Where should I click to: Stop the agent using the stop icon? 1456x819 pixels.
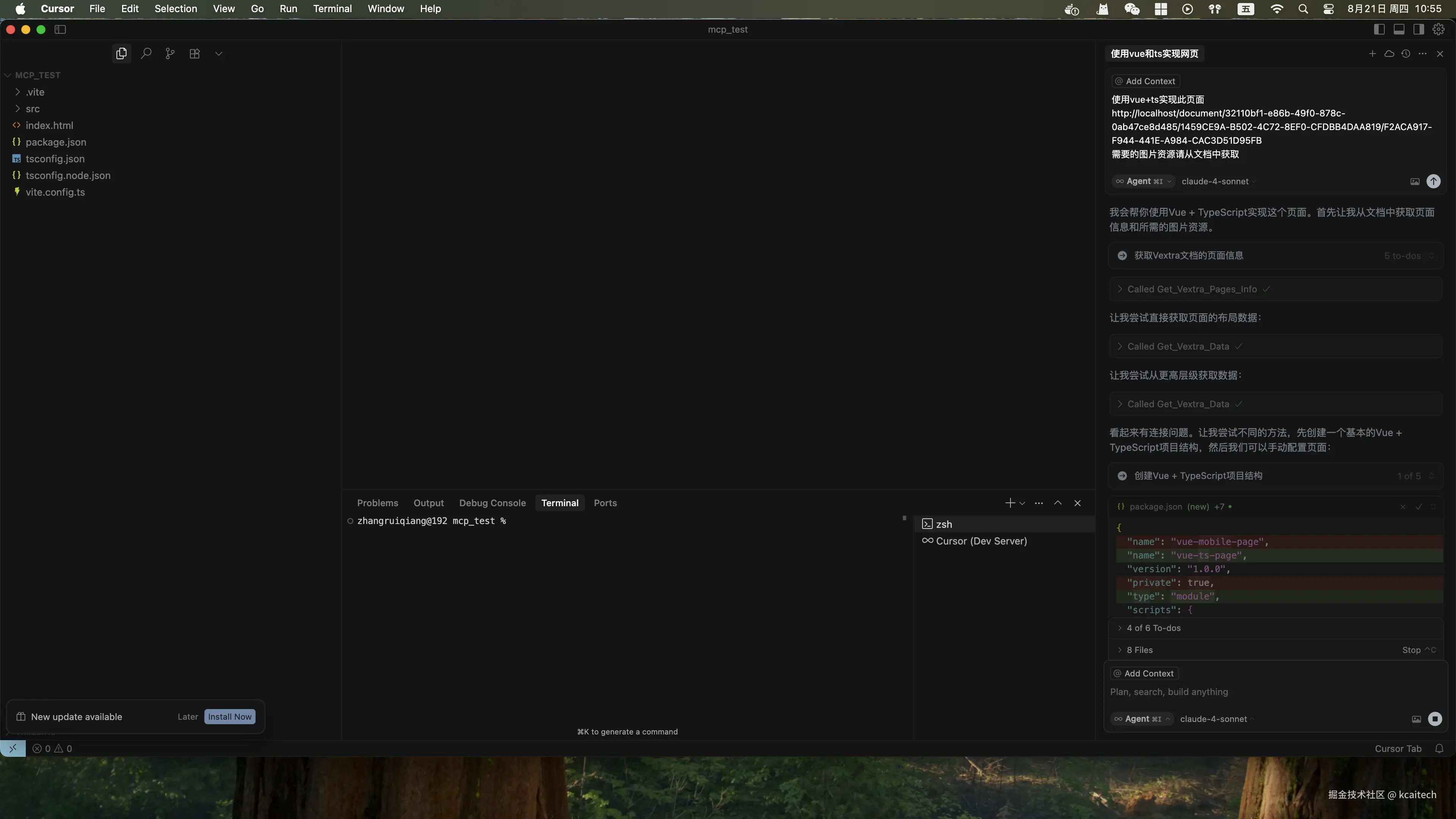click(x=1434, y=719)
